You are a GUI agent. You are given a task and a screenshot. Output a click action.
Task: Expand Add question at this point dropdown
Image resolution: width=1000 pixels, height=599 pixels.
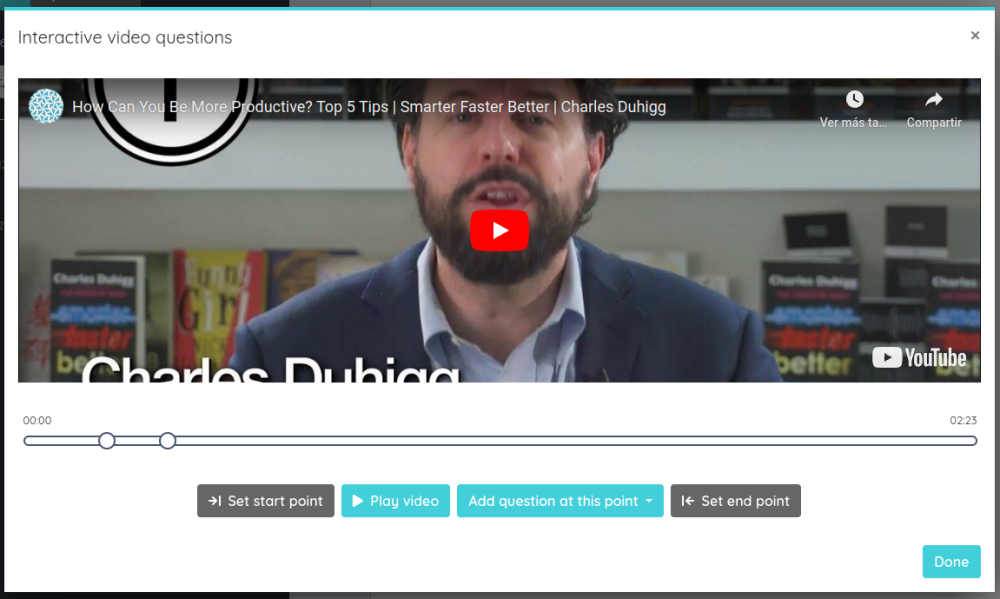coord(560,501)
